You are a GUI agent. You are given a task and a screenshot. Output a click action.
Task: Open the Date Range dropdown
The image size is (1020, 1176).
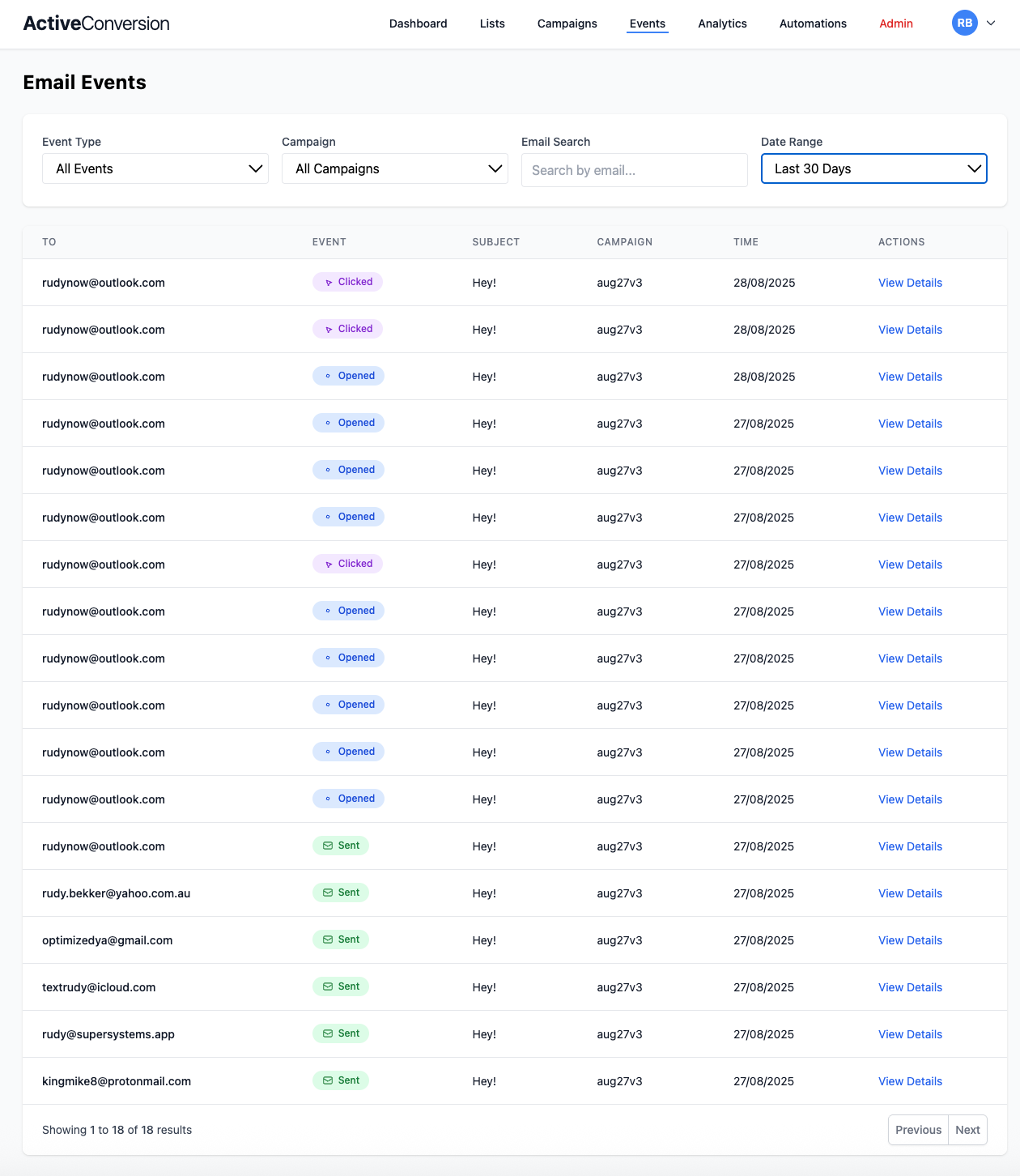pyautogui.click(x=873, y=168)
